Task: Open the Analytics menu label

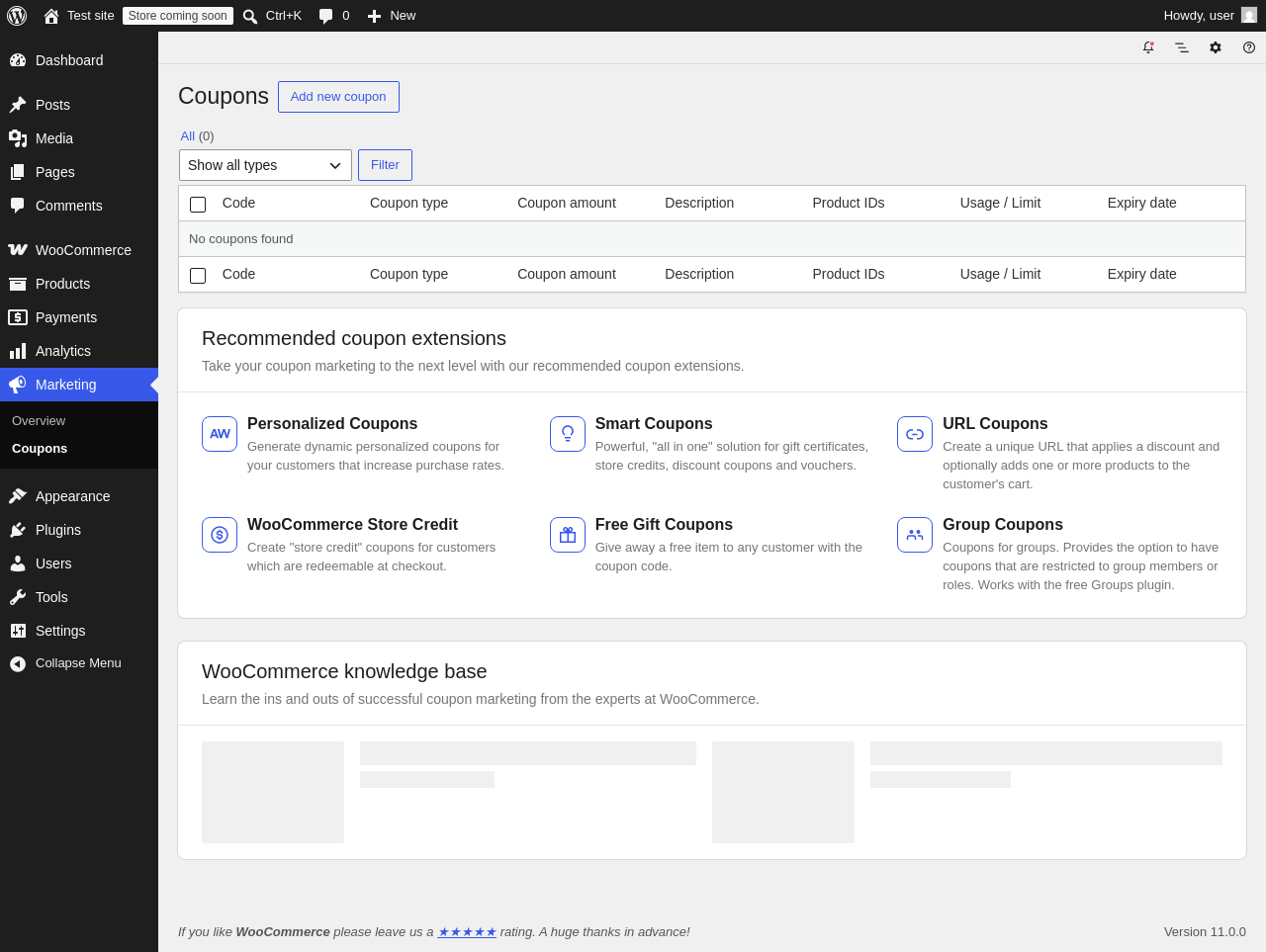Action: [63, 351]
